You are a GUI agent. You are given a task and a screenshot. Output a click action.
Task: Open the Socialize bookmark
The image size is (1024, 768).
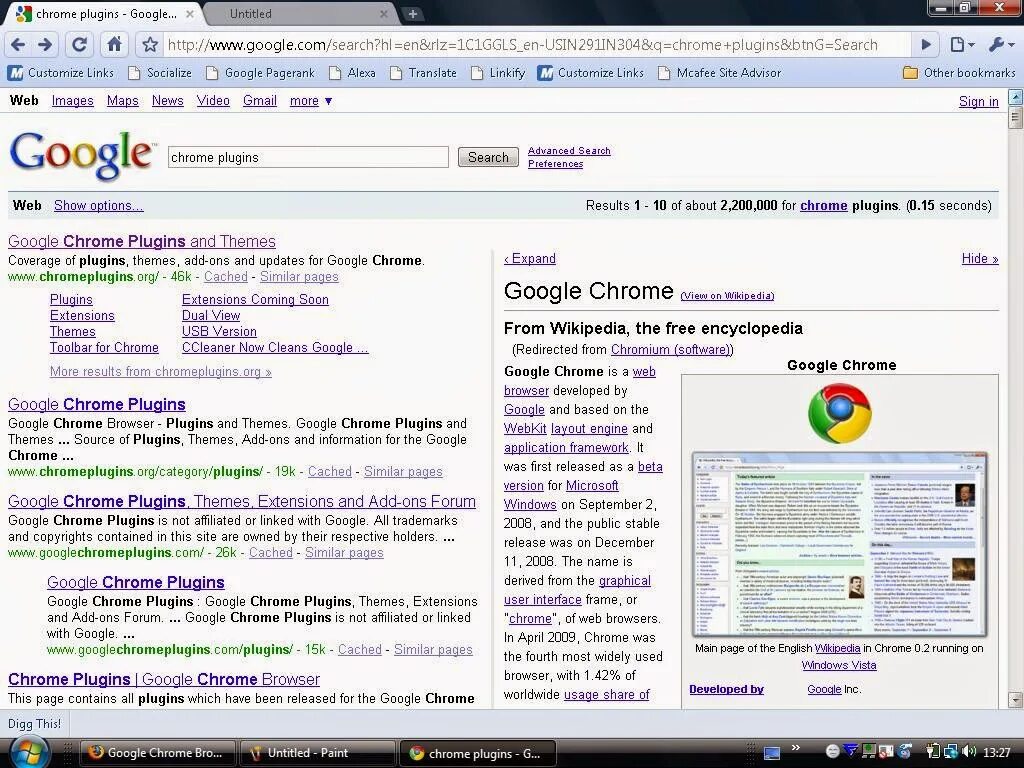(x=161, y=72)
